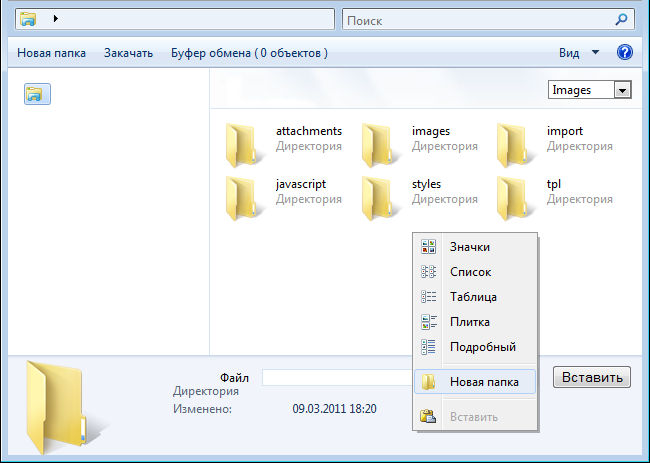The image size is (650, 463).
Task: Click the paste clipboard icon in context menu
Action: 428,416
